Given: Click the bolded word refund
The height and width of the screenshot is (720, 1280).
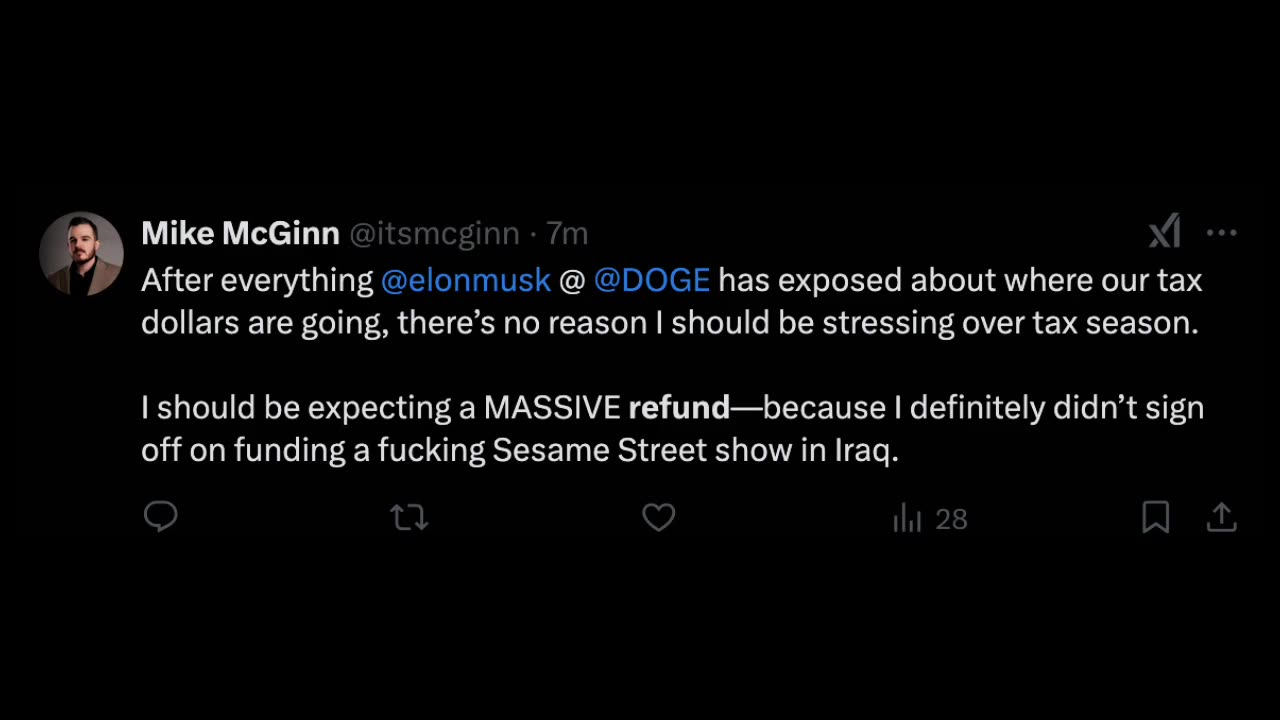Looking at the screenshot, I should (679, 408).
